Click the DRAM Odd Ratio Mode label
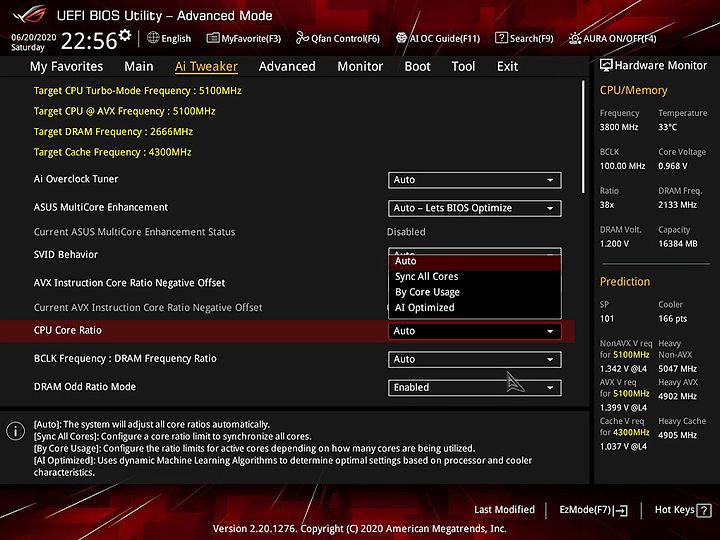This screenshot has width=720, height=540. [84, 387]
